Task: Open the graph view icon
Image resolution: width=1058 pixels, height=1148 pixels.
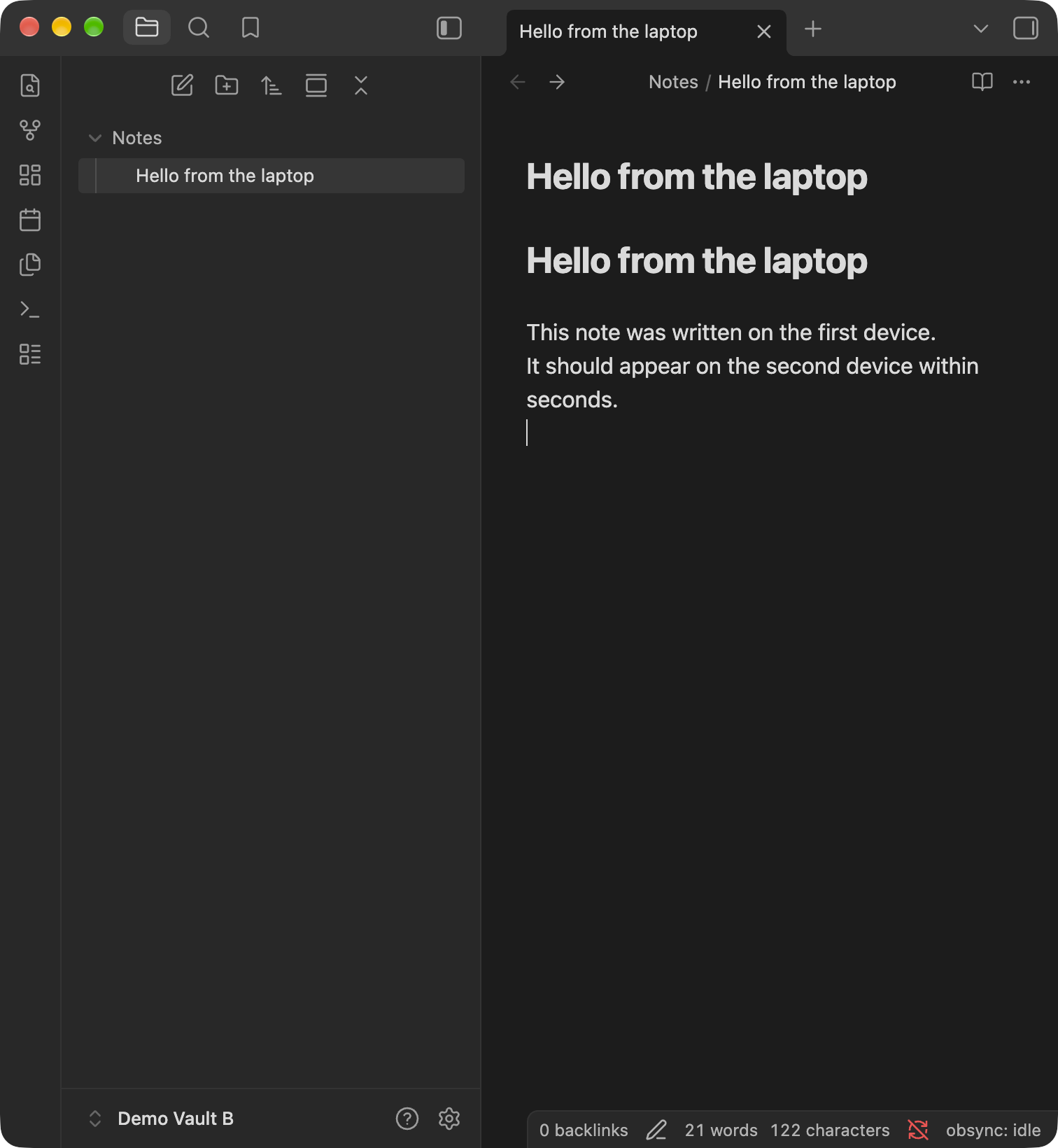Action: point(30,130)
